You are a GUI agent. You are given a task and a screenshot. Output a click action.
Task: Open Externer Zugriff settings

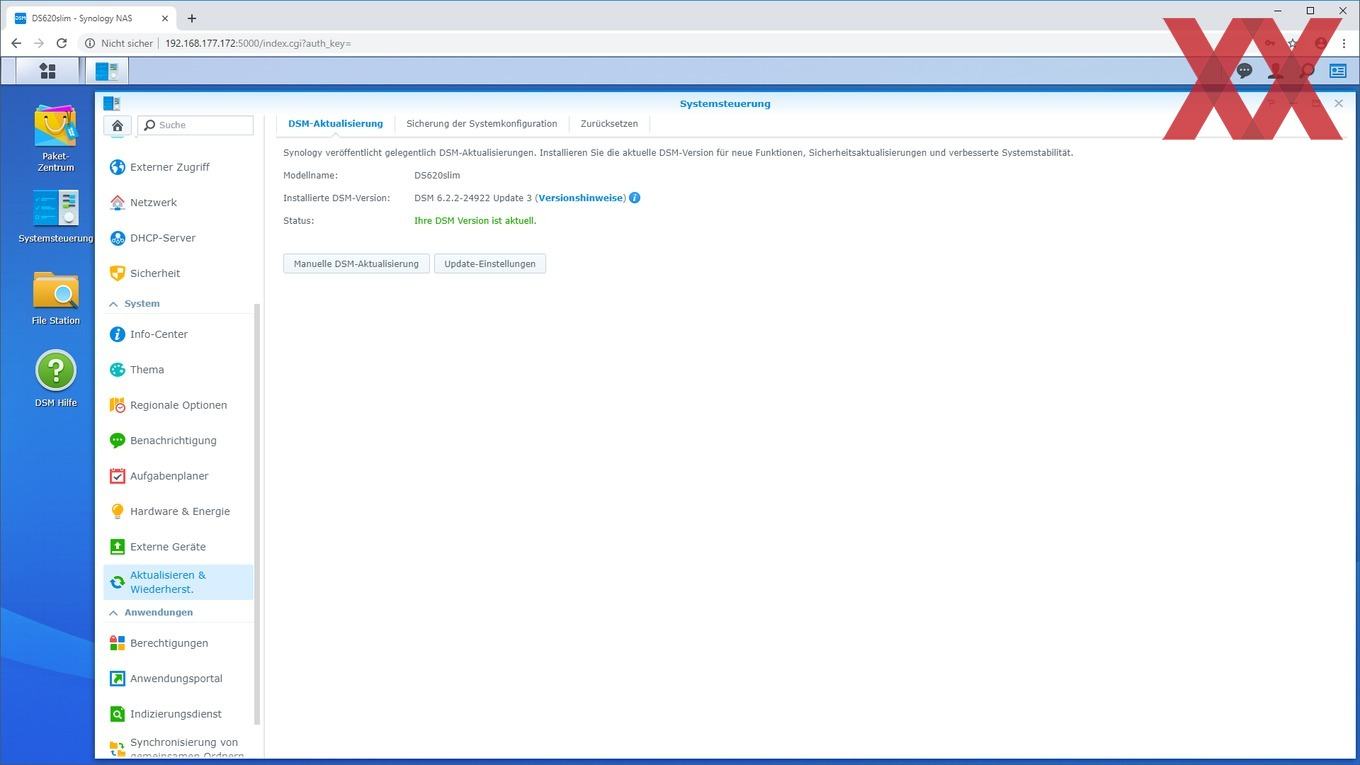point(178,167)
